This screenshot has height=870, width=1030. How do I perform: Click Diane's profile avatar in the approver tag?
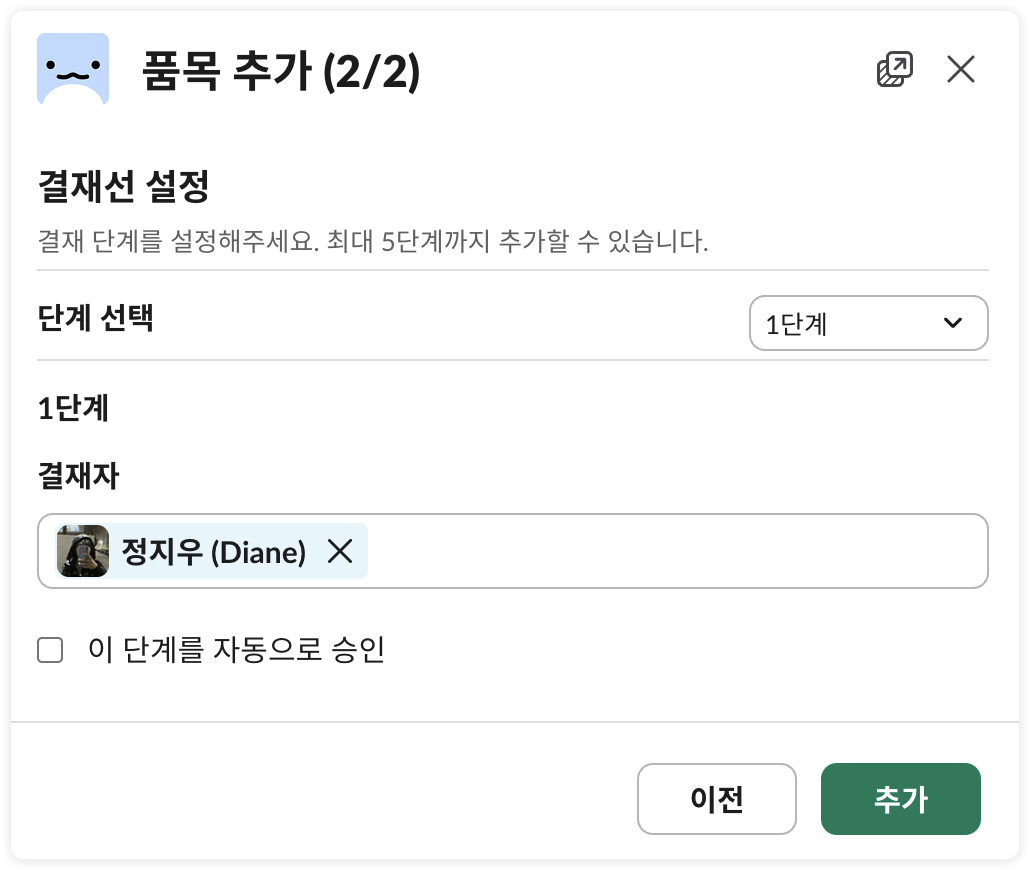point(83,551)
